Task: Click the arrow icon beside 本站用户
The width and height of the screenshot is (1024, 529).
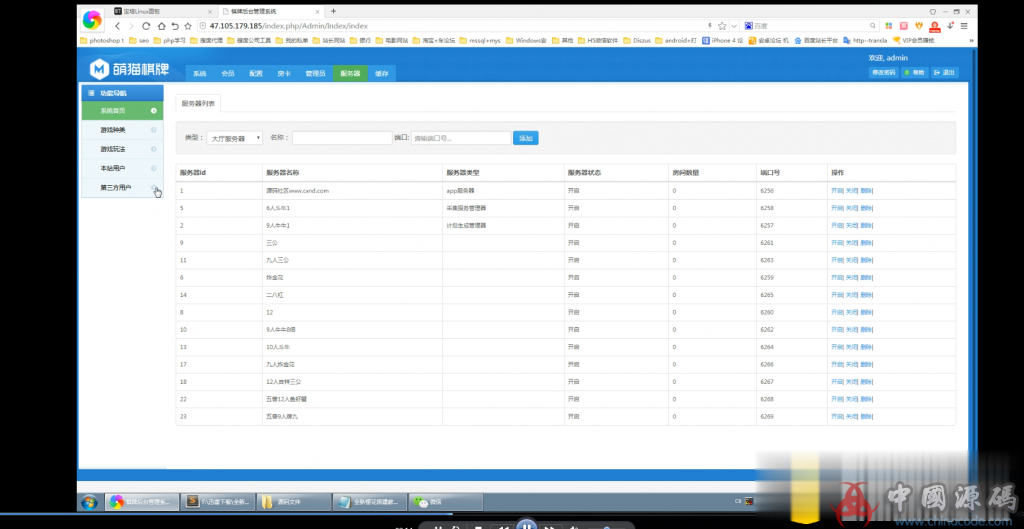Action: [153, 168]
